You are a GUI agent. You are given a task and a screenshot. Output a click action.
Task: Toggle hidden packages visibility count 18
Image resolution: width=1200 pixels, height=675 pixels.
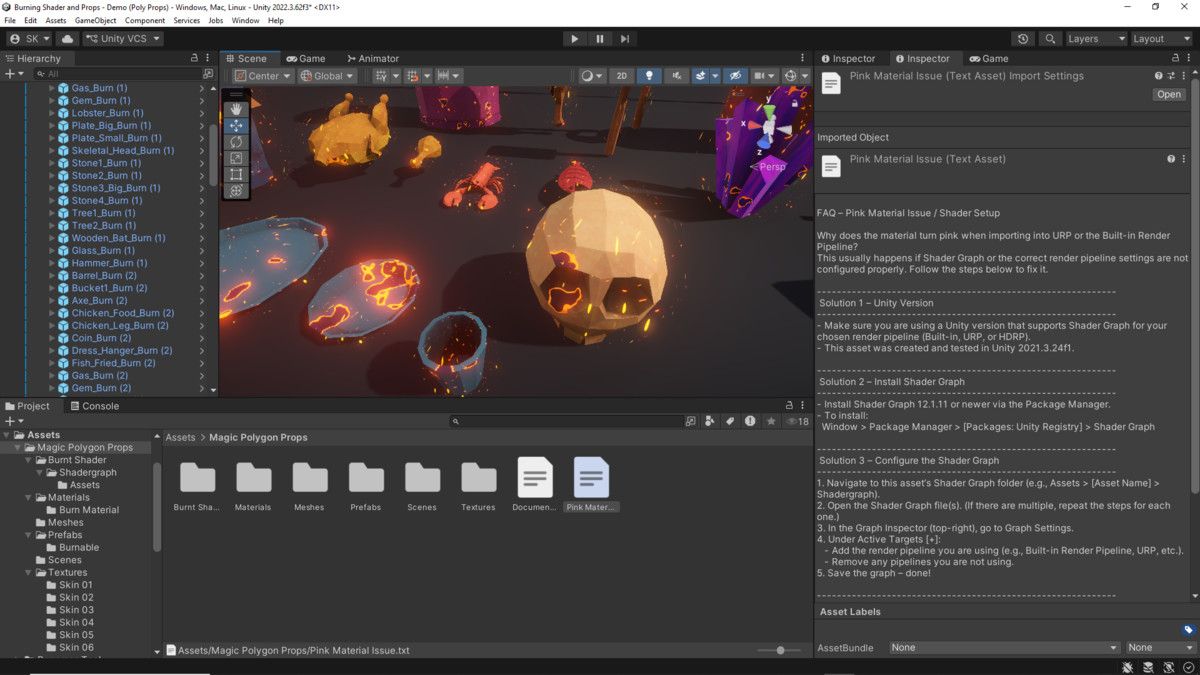[797, 422]
